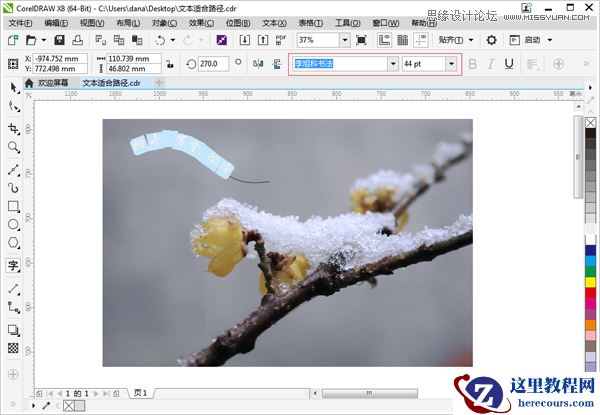
Task: Select the Transparency checkerboard tool
Action: [13, 348]
